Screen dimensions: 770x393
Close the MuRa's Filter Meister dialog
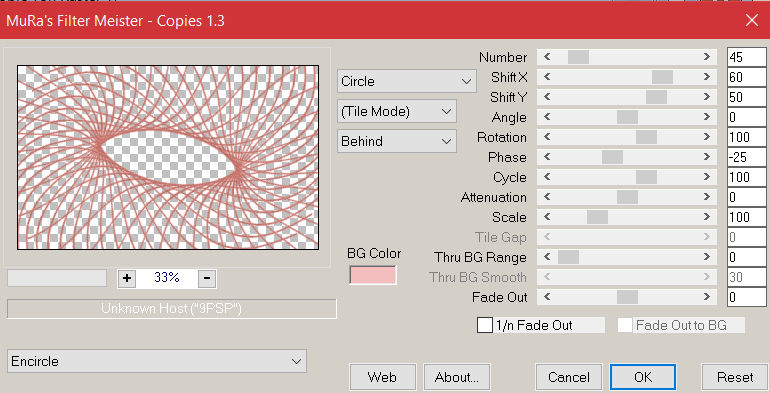(752, 20)
